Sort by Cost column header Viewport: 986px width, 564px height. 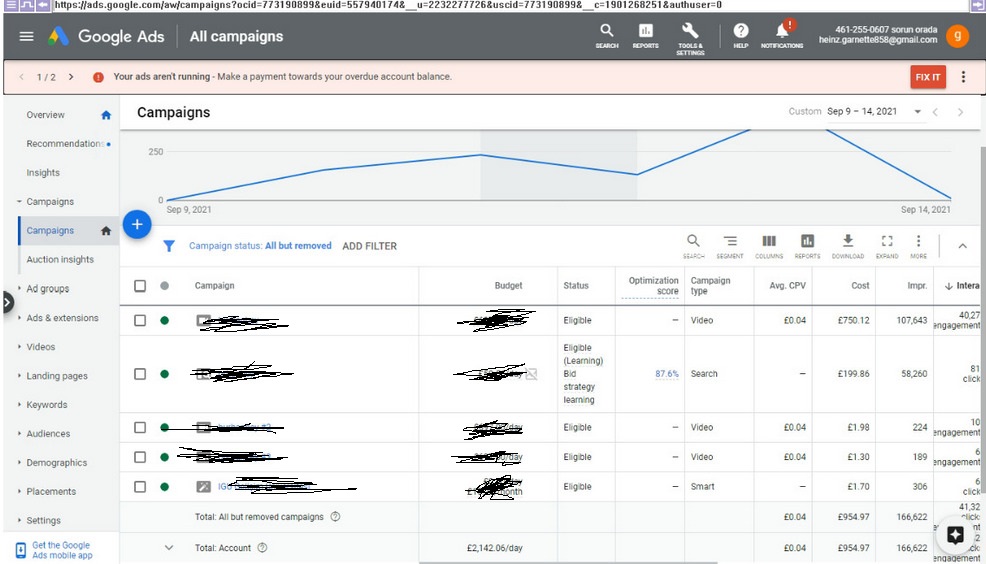pyautogui.click(x=860, y=285)
